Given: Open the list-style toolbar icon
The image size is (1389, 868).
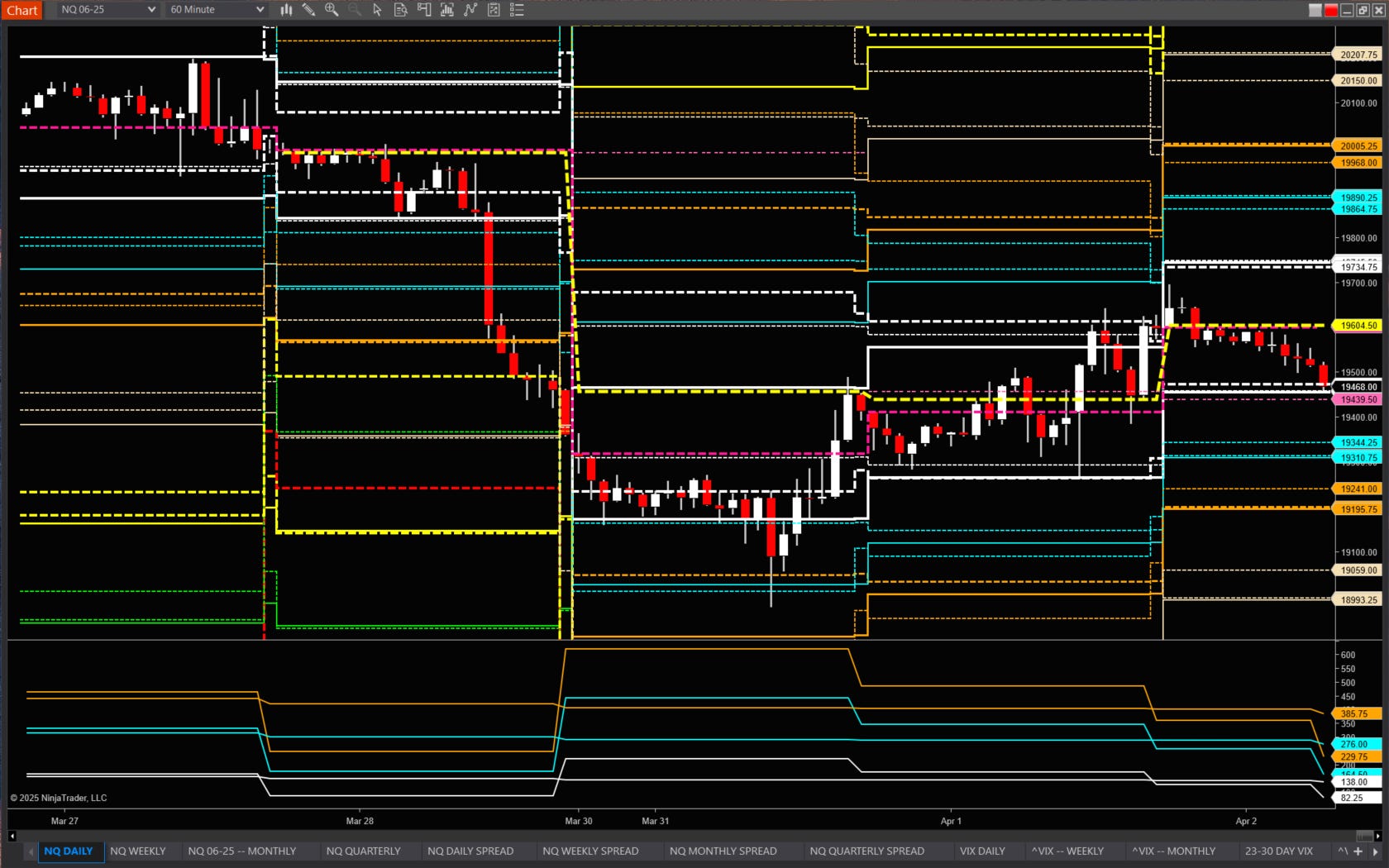Looking at the screenshot, I should [517, 10].
